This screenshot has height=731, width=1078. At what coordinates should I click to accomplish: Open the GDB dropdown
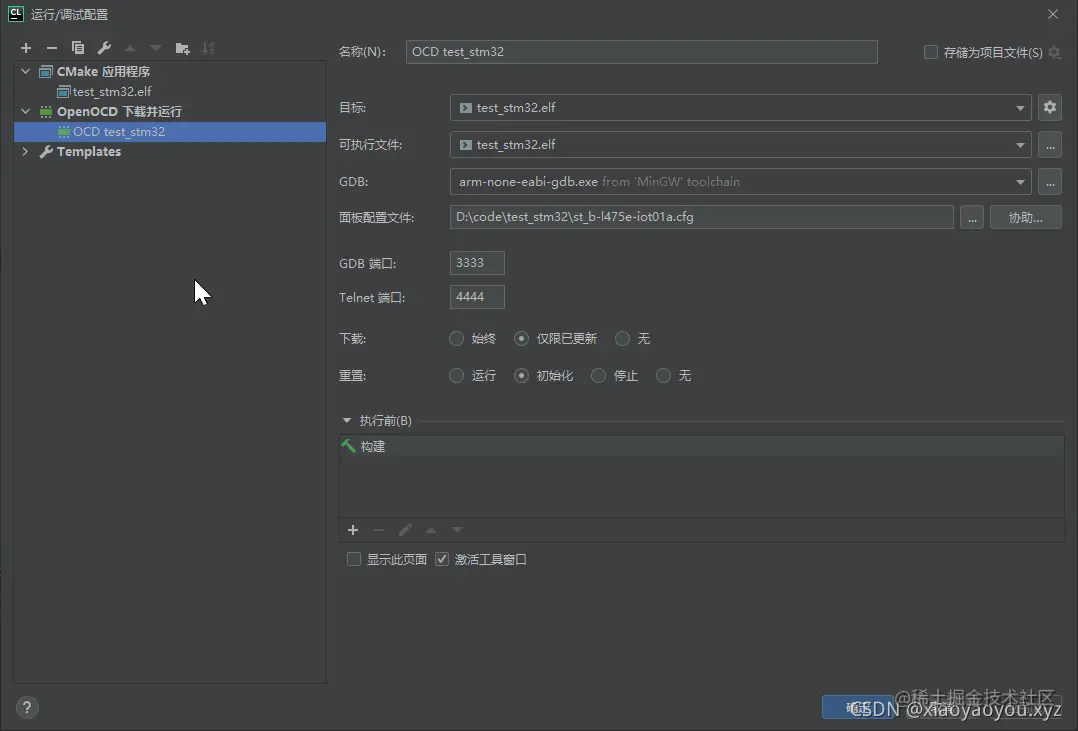(740, 182)
